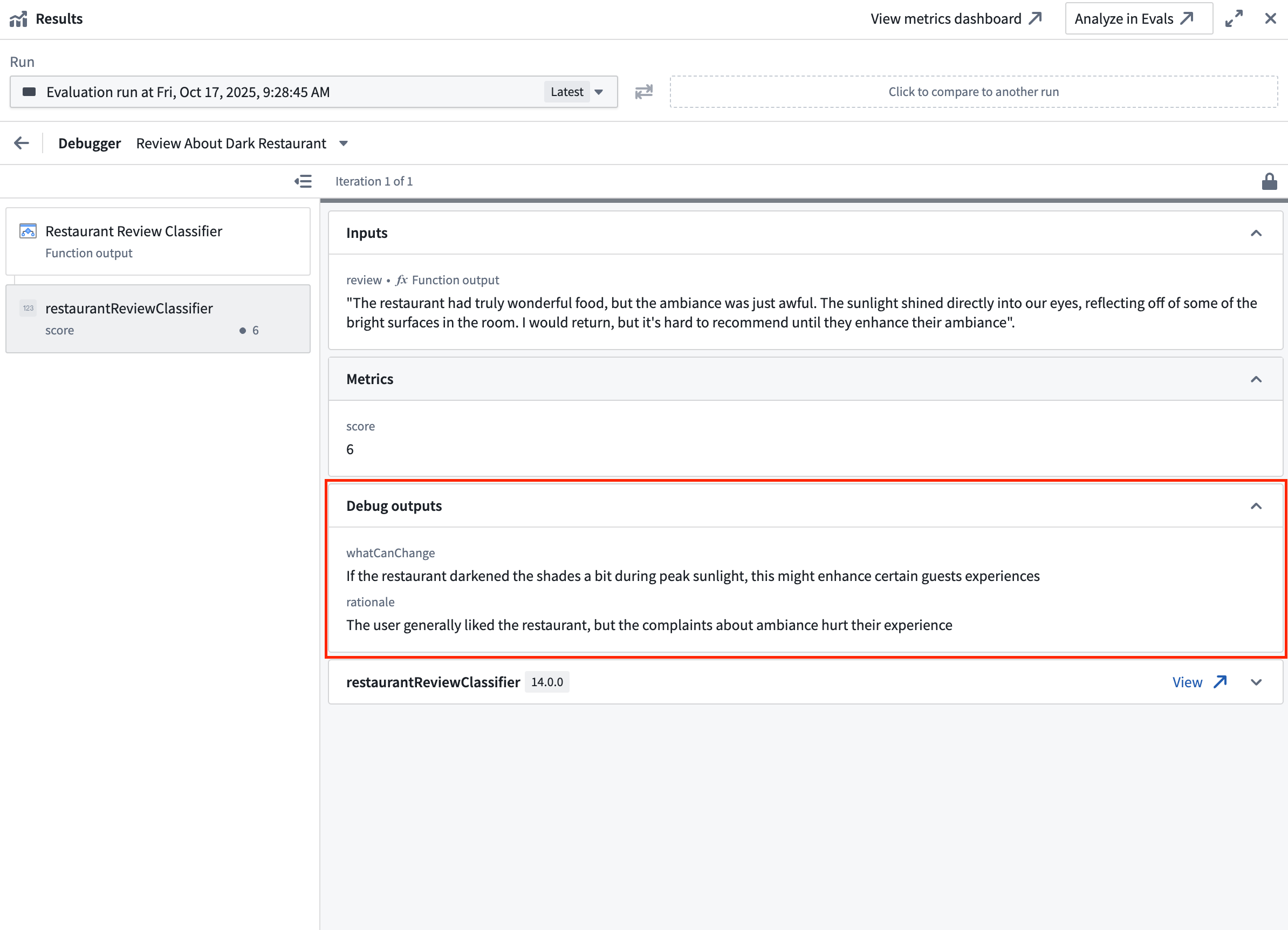Select the restaurantReviewClassifier score item in sidebar

pyautogui.click(x=158, y=318)
